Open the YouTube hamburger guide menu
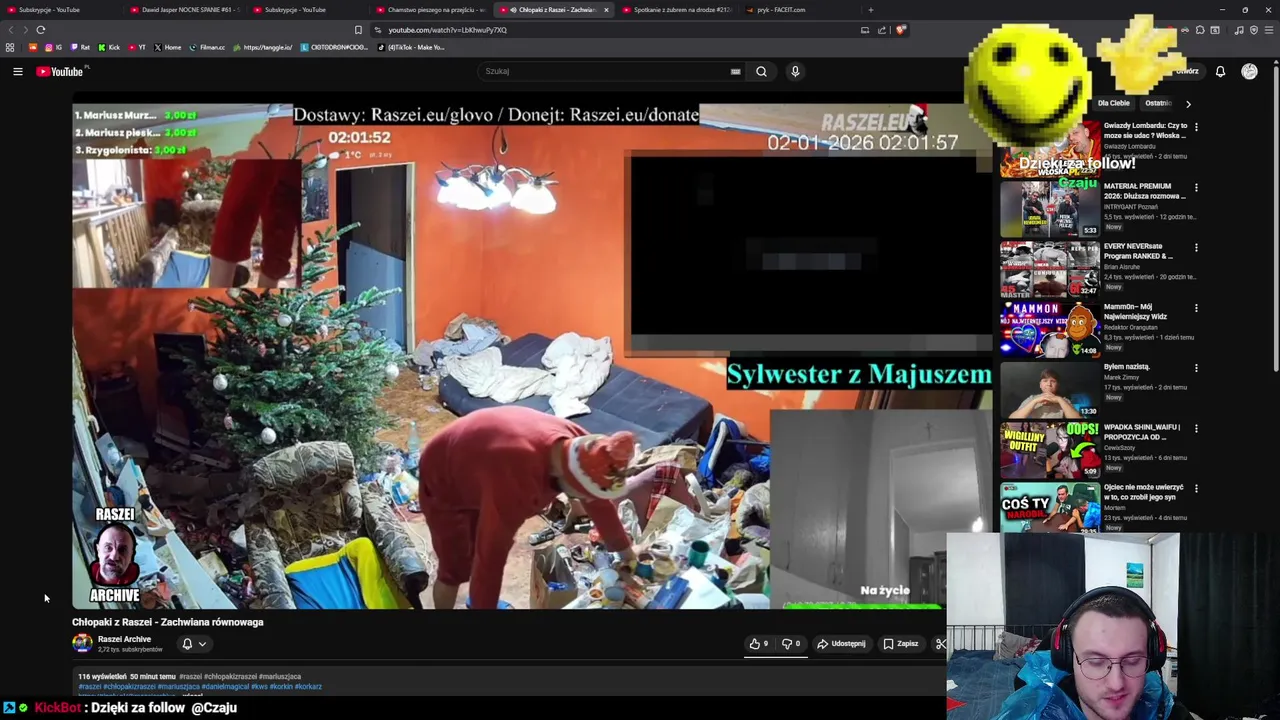The image size is (1280, 720). click(x=17, y=71)
